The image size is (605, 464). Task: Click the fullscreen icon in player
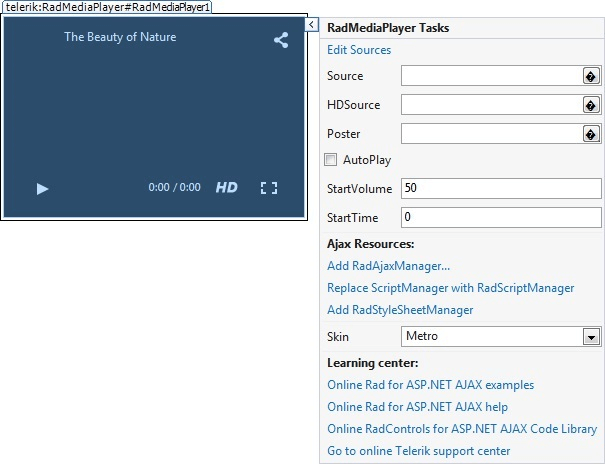pyautogui.click(x=268, y=187)
